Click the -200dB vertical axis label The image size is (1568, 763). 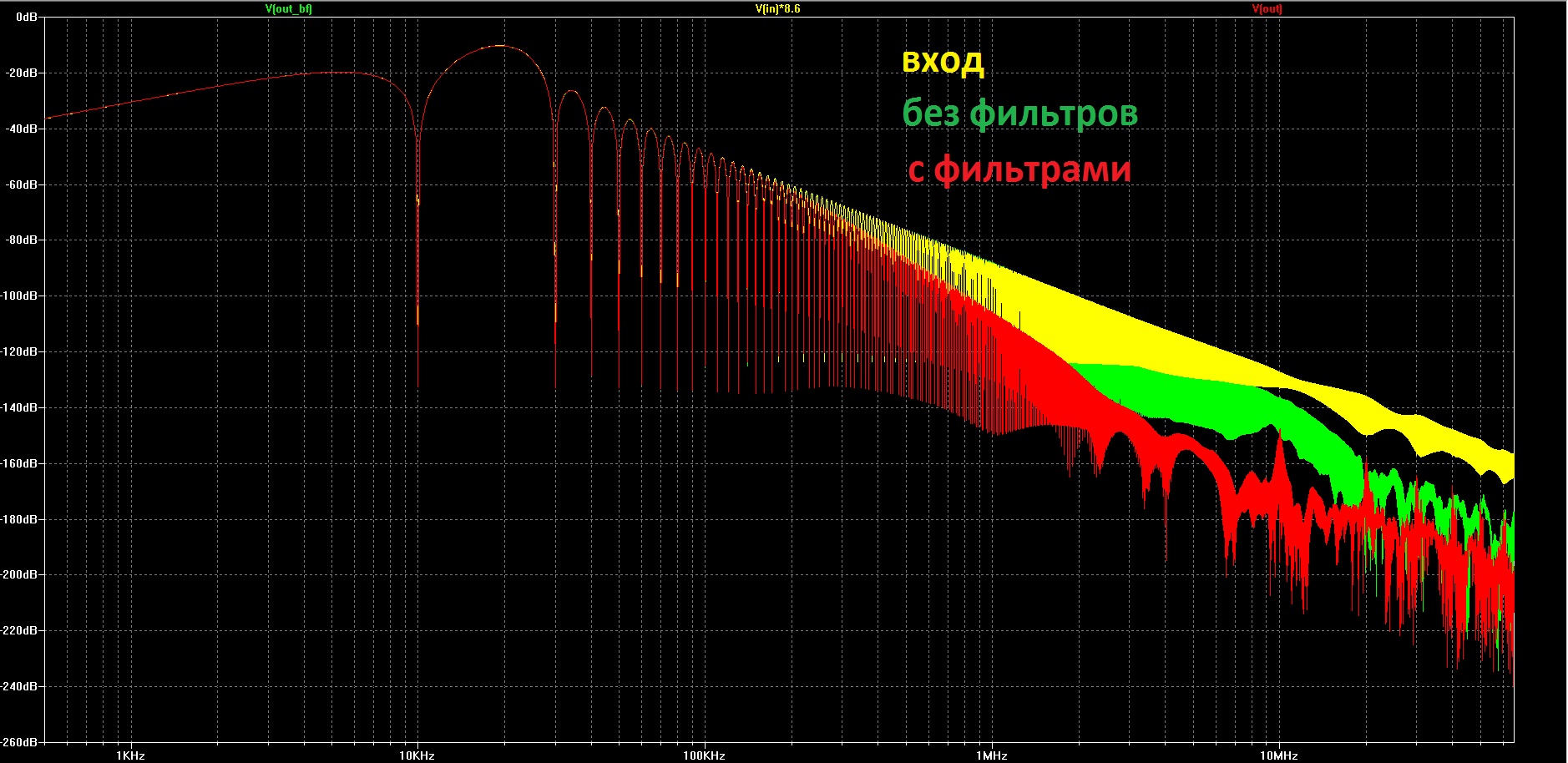pos(19,574)
